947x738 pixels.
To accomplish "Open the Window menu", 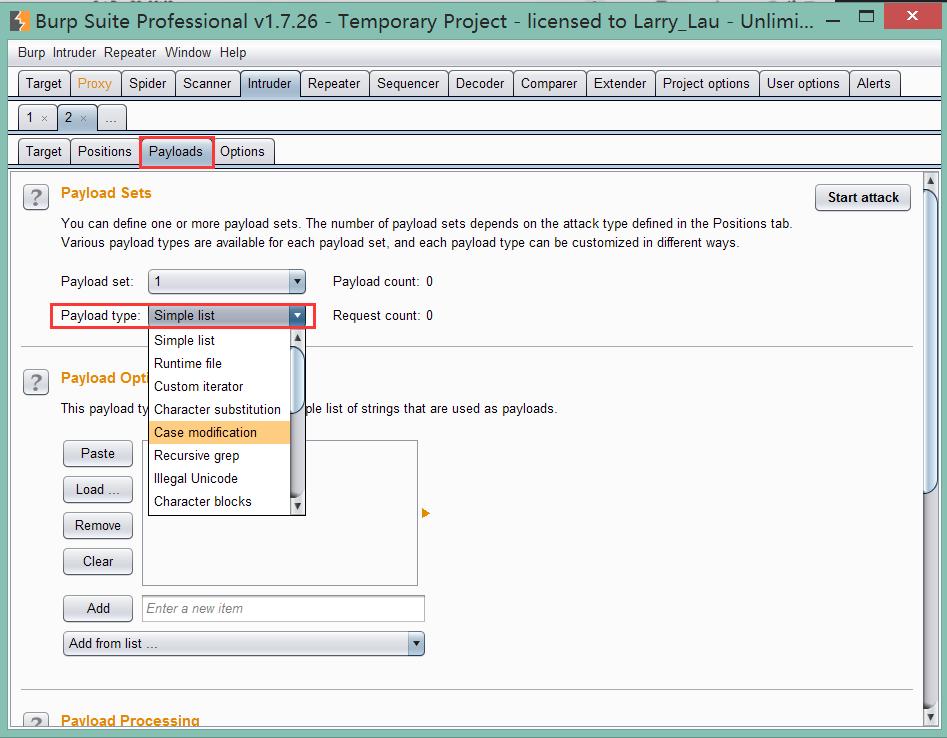I will coord(188,53).
